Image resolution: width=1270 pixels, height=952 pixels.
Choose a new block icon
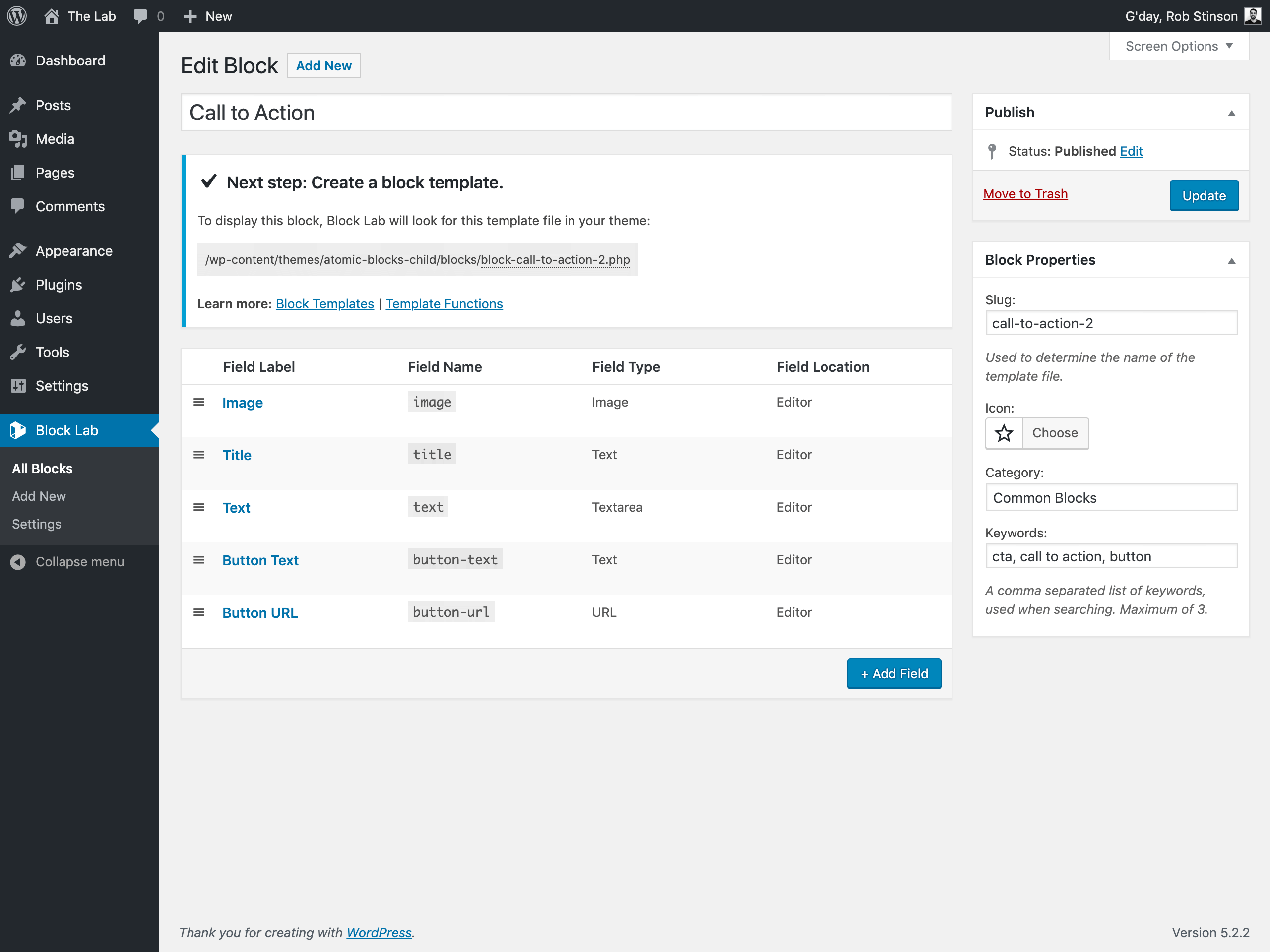pos(1055,433)
